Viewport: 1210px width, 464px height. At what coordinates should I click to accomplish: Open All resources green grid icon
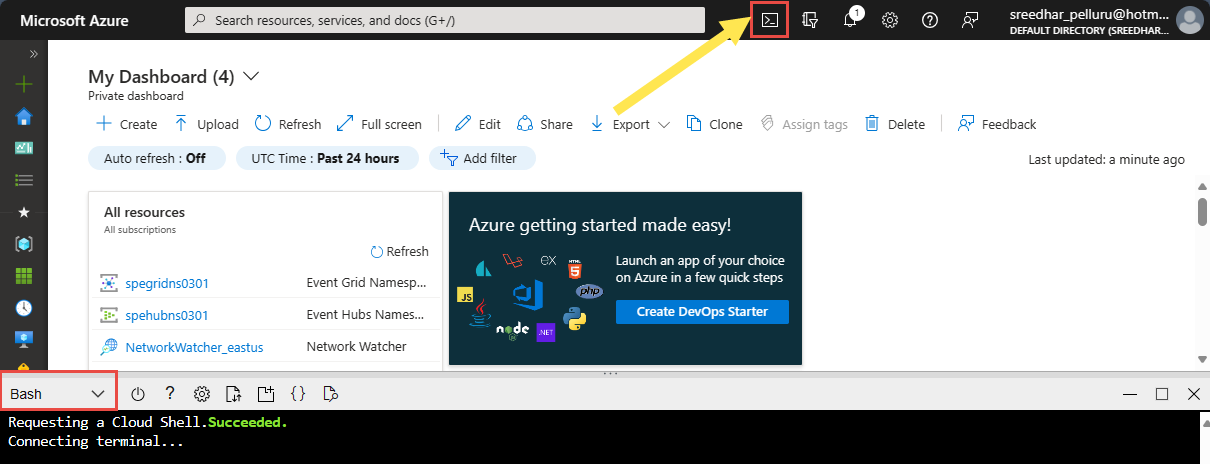(x=24, y=275)
